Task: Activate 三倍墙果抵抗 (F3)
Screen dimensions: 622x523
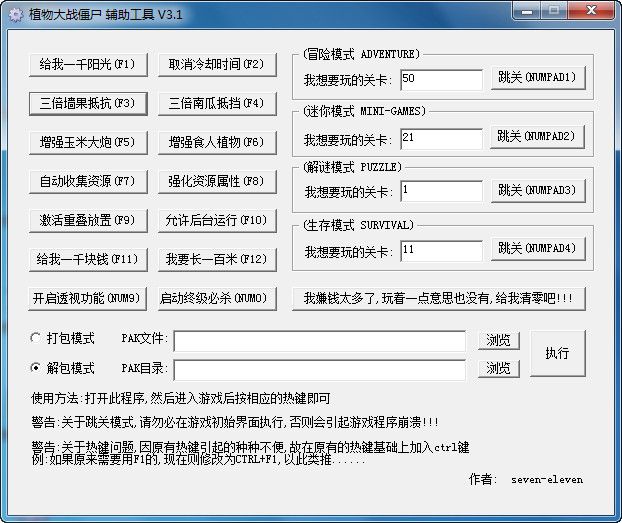Action: click(88, 104)
